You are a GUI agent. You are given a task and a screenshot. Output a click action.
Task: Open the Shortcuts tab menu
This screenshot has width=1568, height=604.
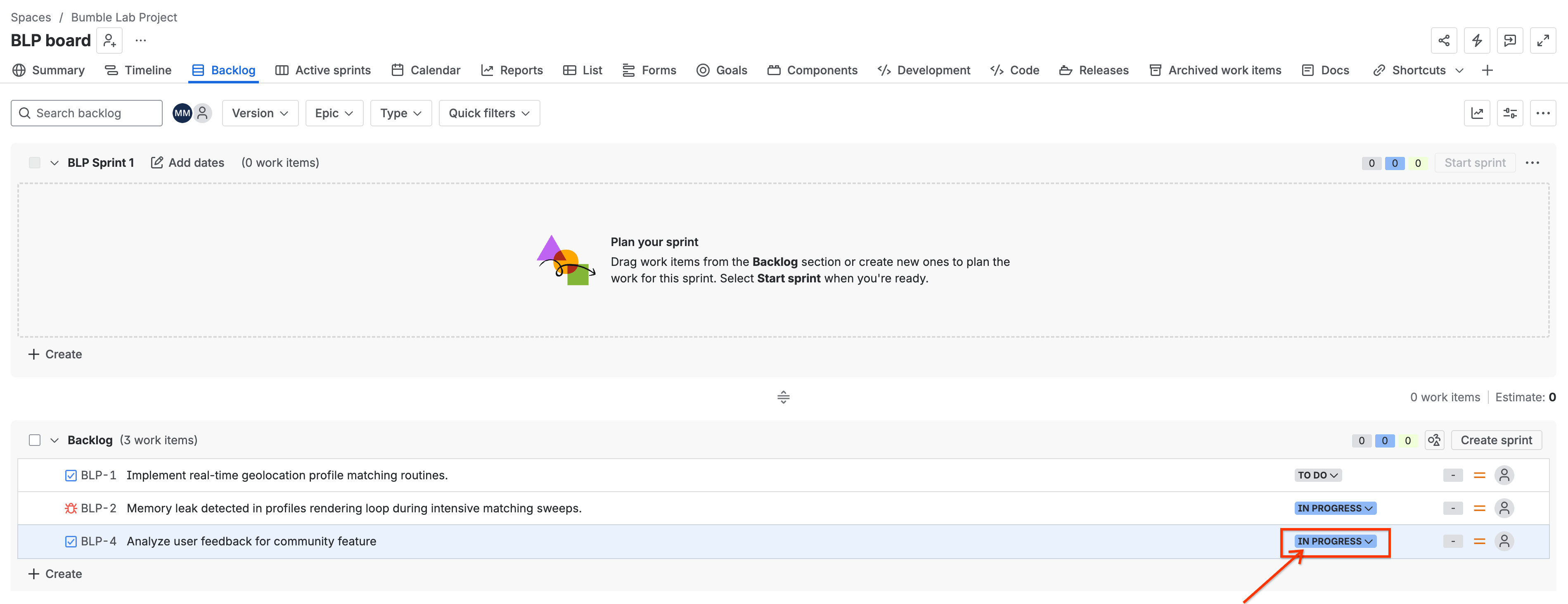click(1418, 71)
